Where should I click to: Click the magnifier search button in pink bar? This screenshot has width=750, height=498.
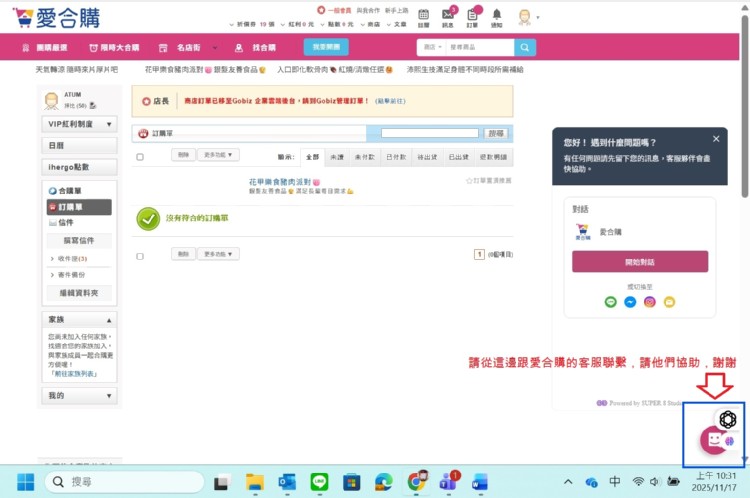coord(525,47)
